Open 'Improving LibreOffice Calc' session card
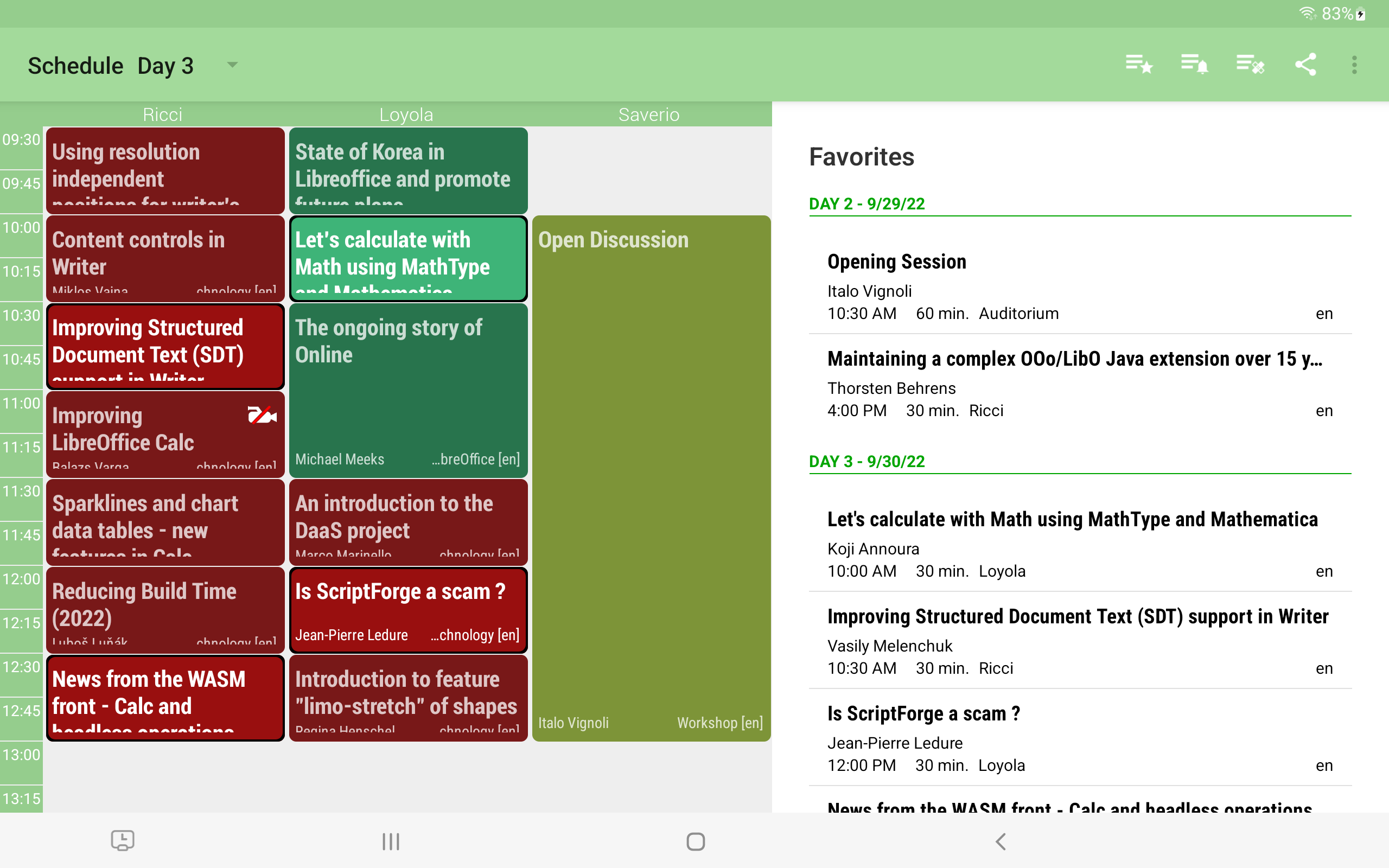Image resolution: width=1389 pixels, height=868 pixels. click(x=165, y=434)
